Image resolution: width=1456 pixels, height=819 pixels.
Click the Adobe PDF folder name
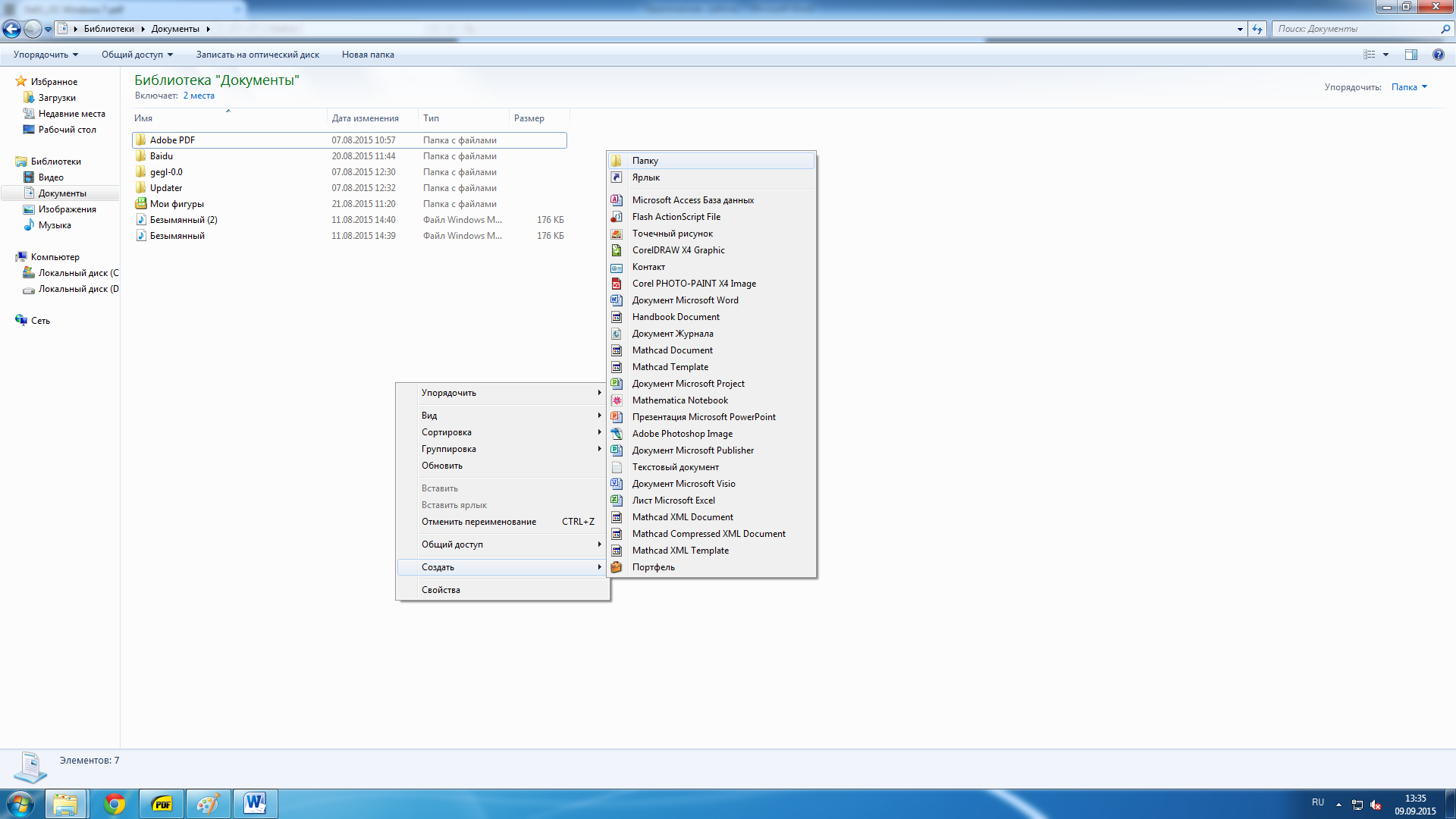pyautogui.click(x=172, y=140)
